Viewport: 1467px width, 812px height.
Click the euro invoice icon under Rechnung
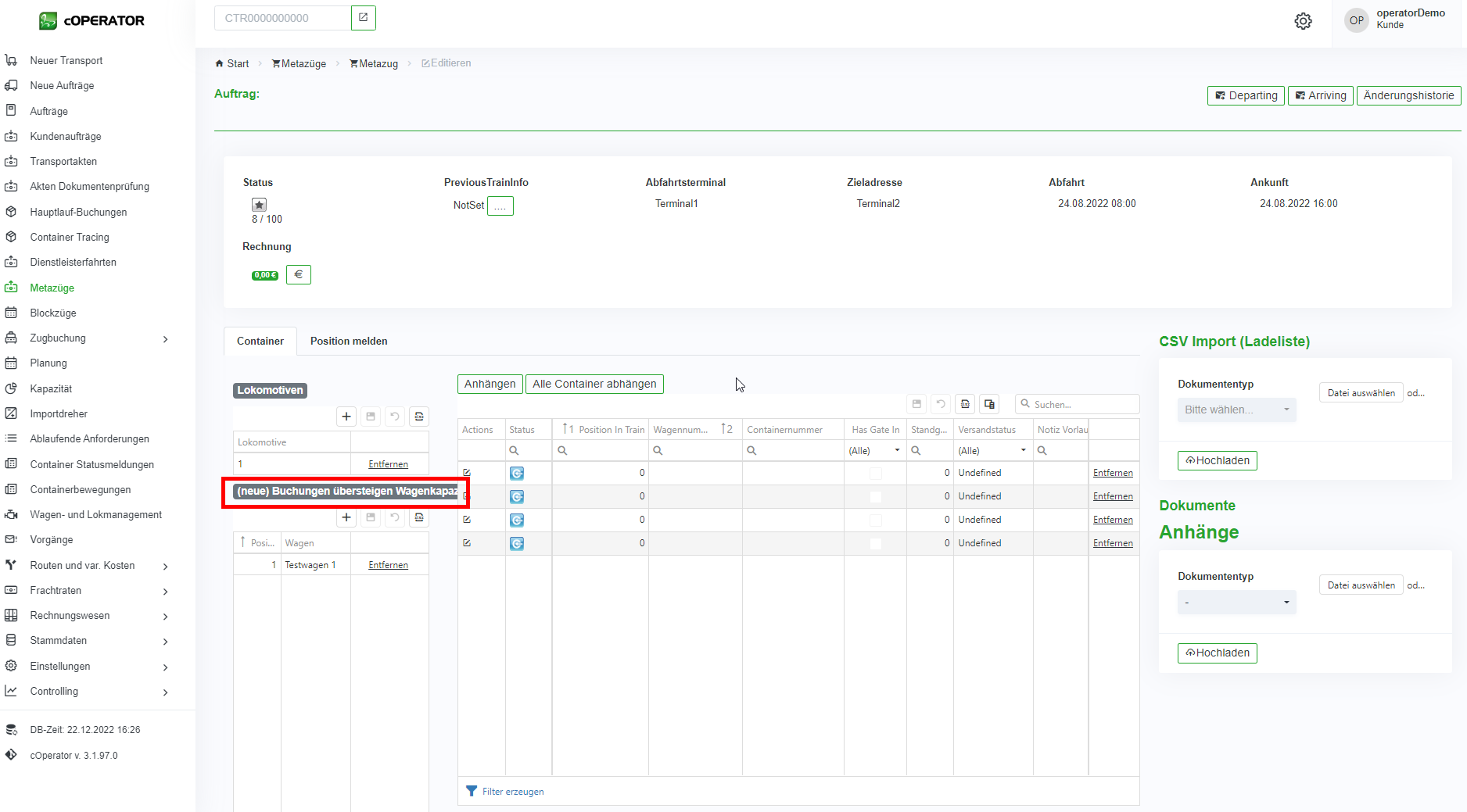(x=298, y=274)
